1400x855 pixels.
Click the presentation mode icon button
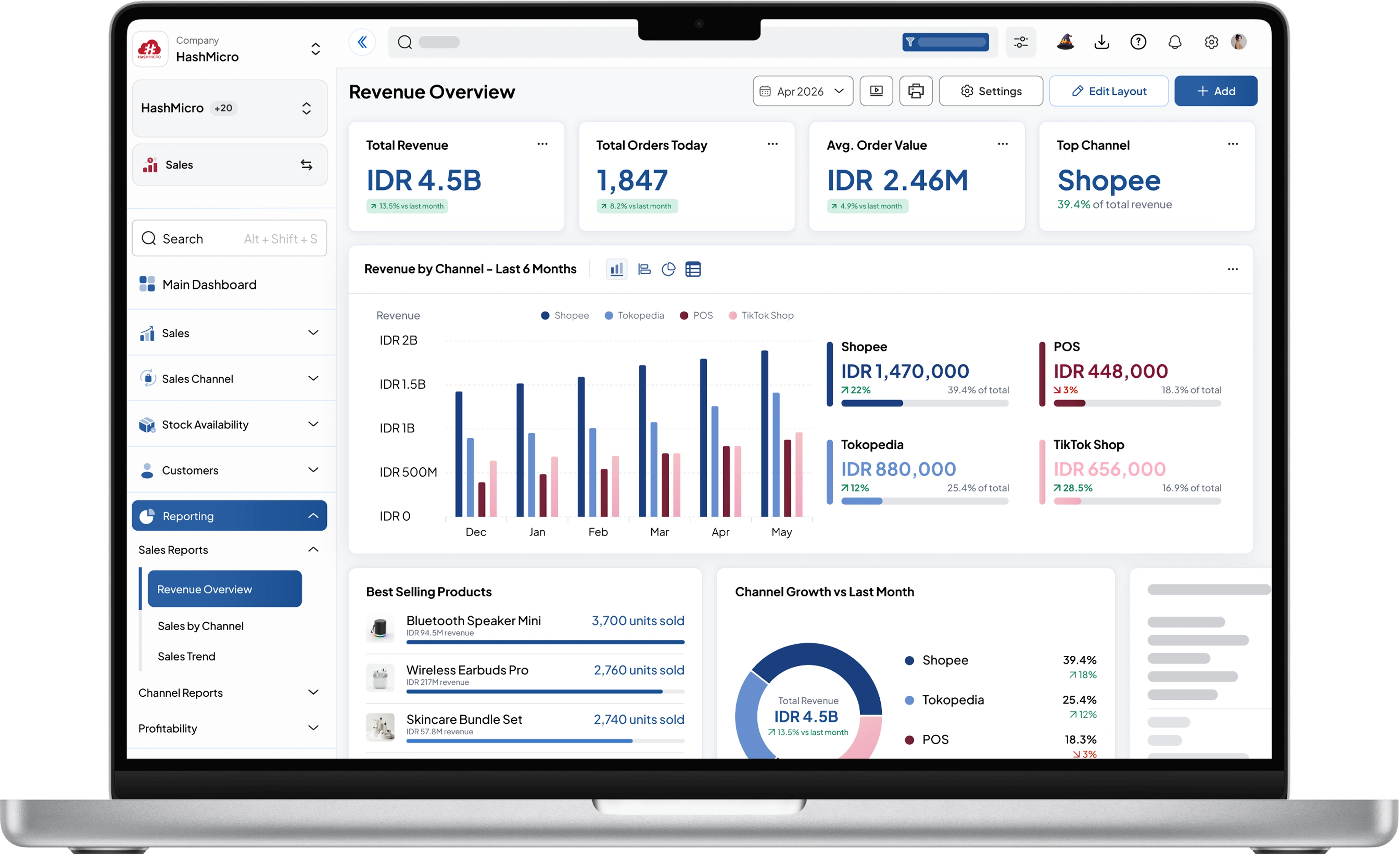[876, 91]
